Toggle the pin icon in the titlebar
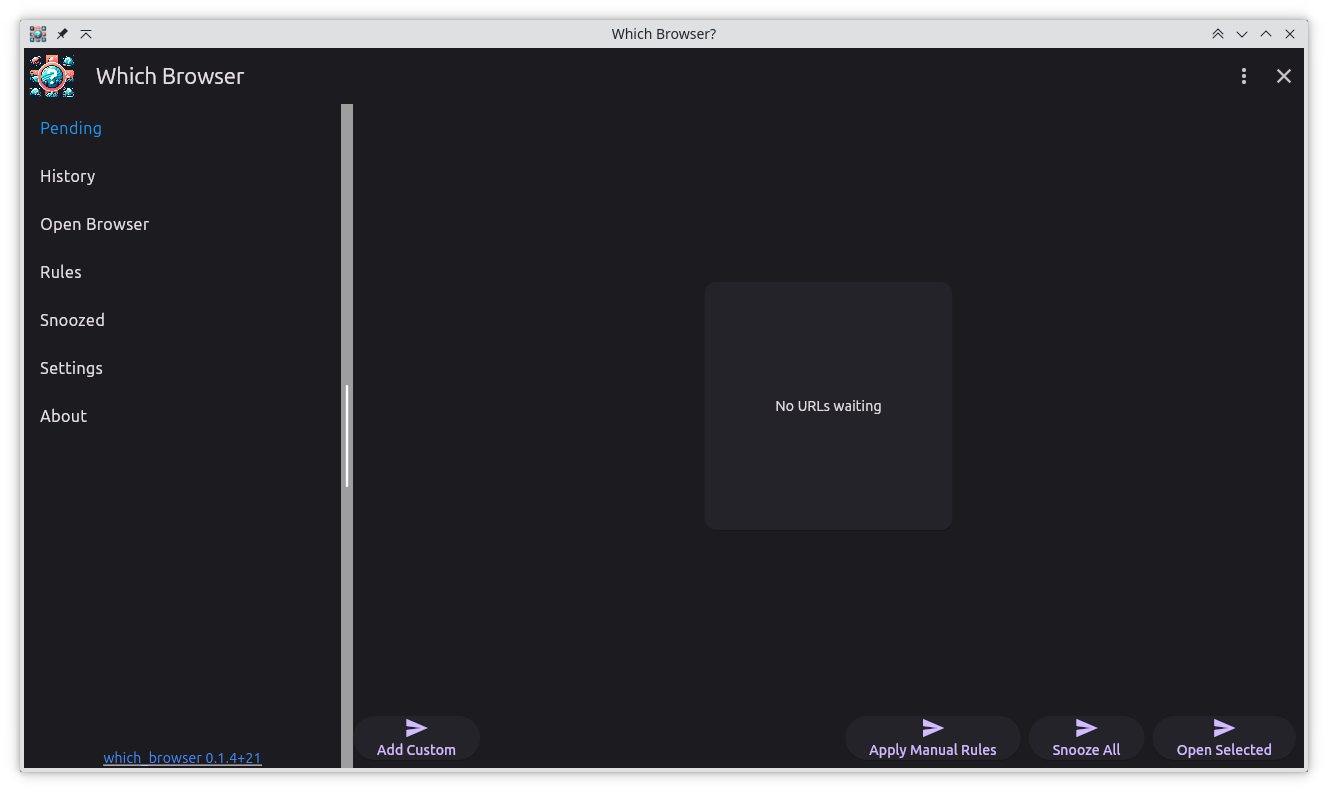 point(61,33)
